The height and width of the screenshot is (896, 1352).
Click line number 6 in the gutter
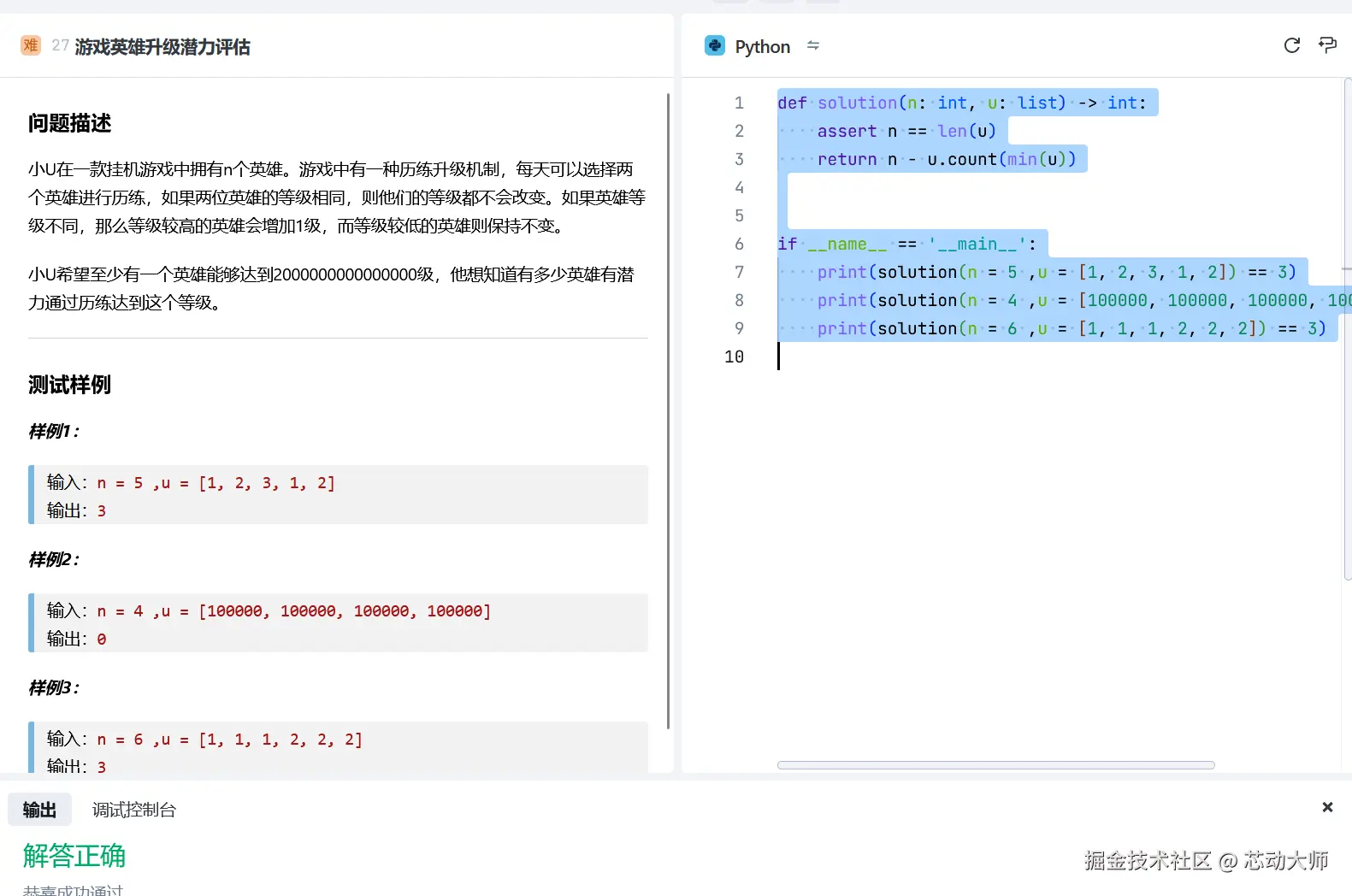pos(739,244)
